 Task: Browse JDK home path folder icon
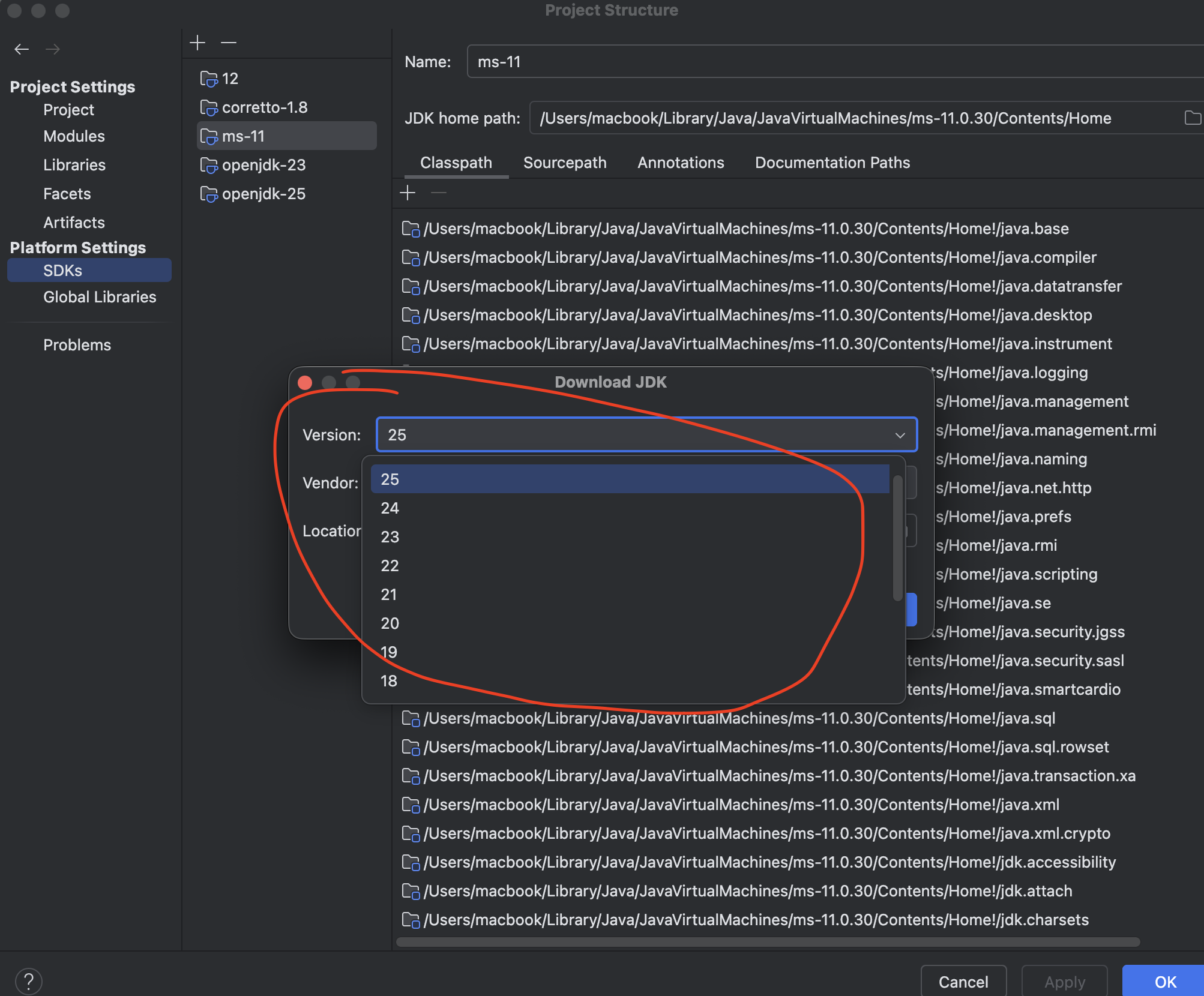pyautogui.click(x=1193, y=118)
